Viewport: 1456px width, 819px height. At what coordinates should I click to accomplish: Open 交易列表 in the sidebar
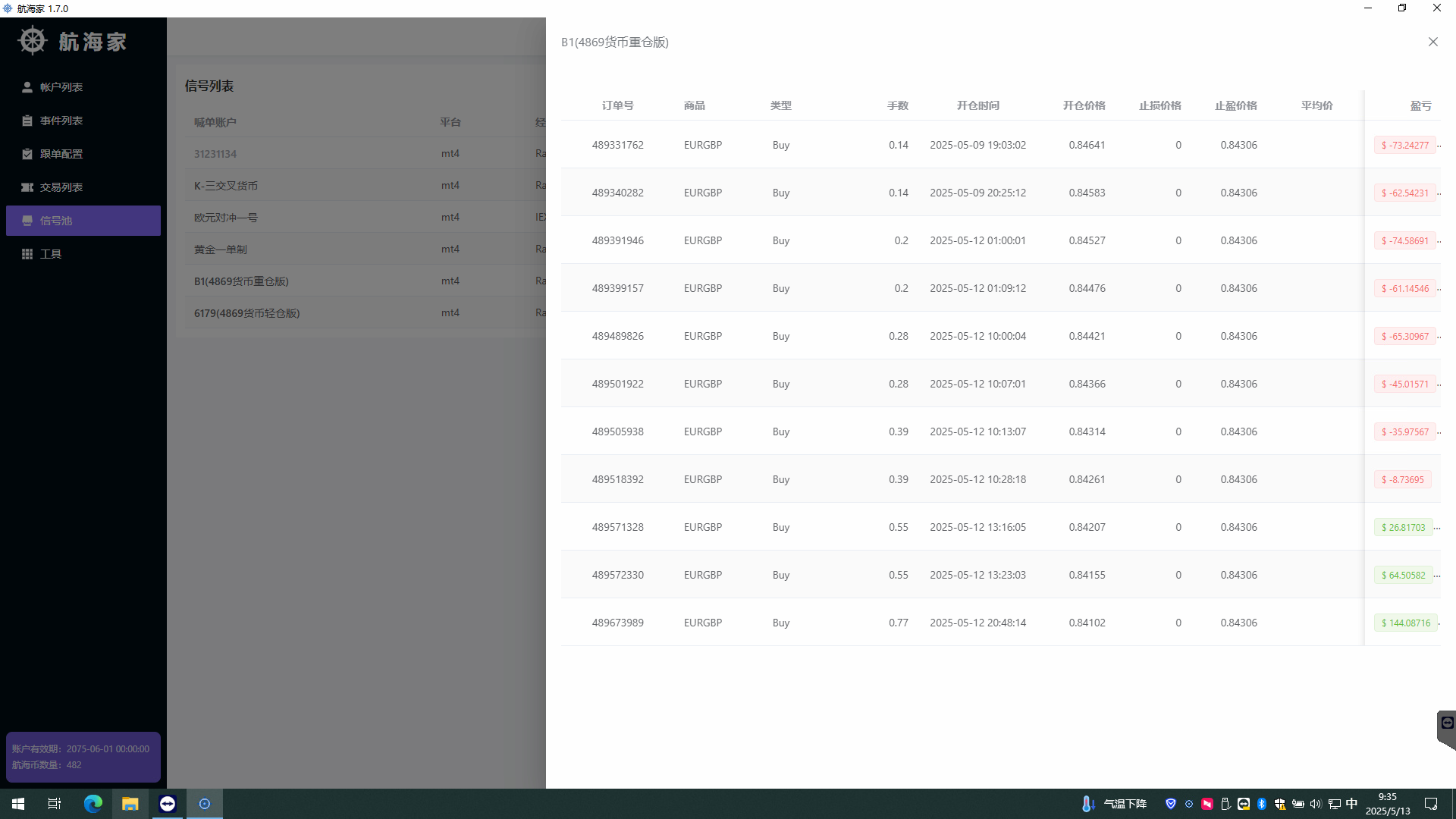[x=61, y=187]
